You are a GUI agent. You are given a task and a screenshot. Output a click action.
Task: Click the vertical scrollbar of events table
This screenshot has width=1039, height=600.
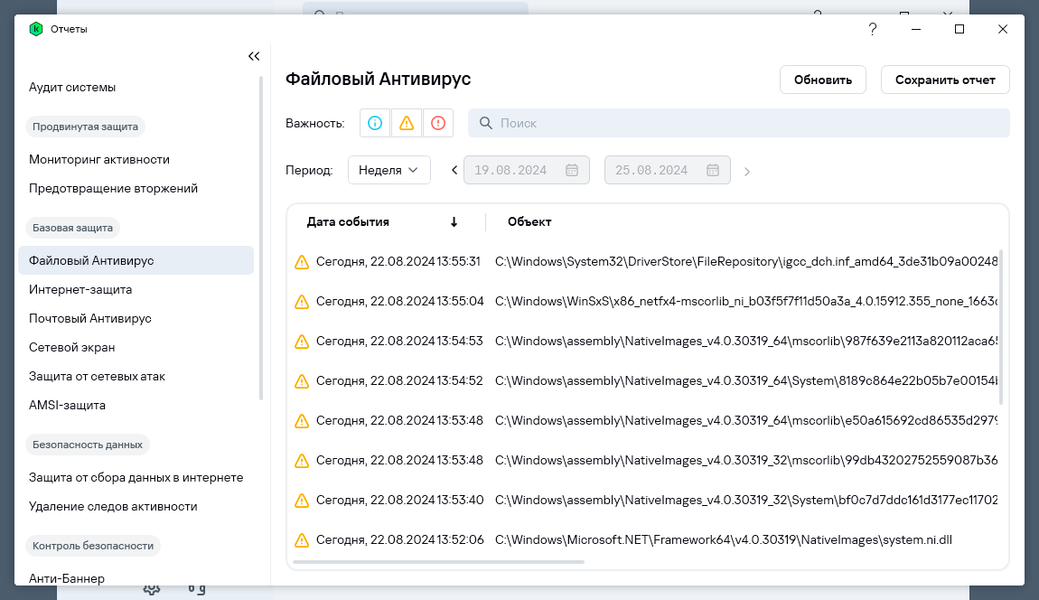(1001, 327)
